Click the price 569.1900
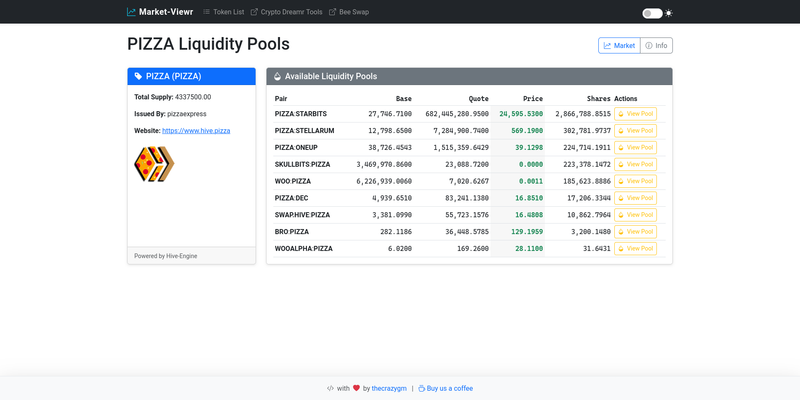The width and height of the screenshot is (800, 400). 527,131
